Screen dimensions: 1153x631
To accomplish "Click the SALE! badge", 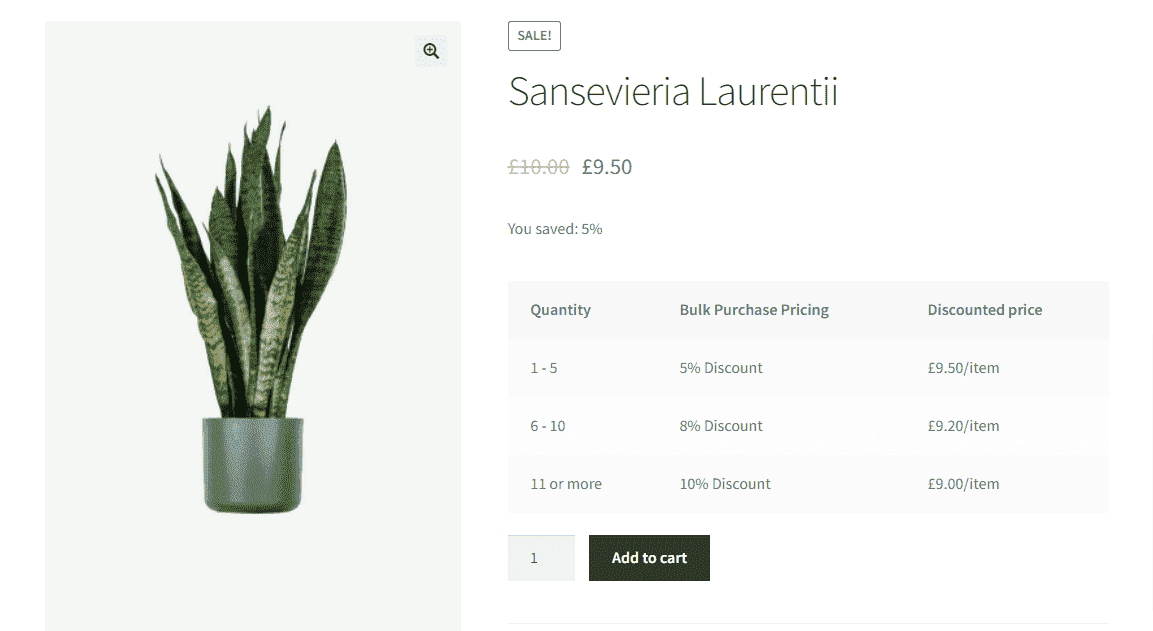I will 534,35.
